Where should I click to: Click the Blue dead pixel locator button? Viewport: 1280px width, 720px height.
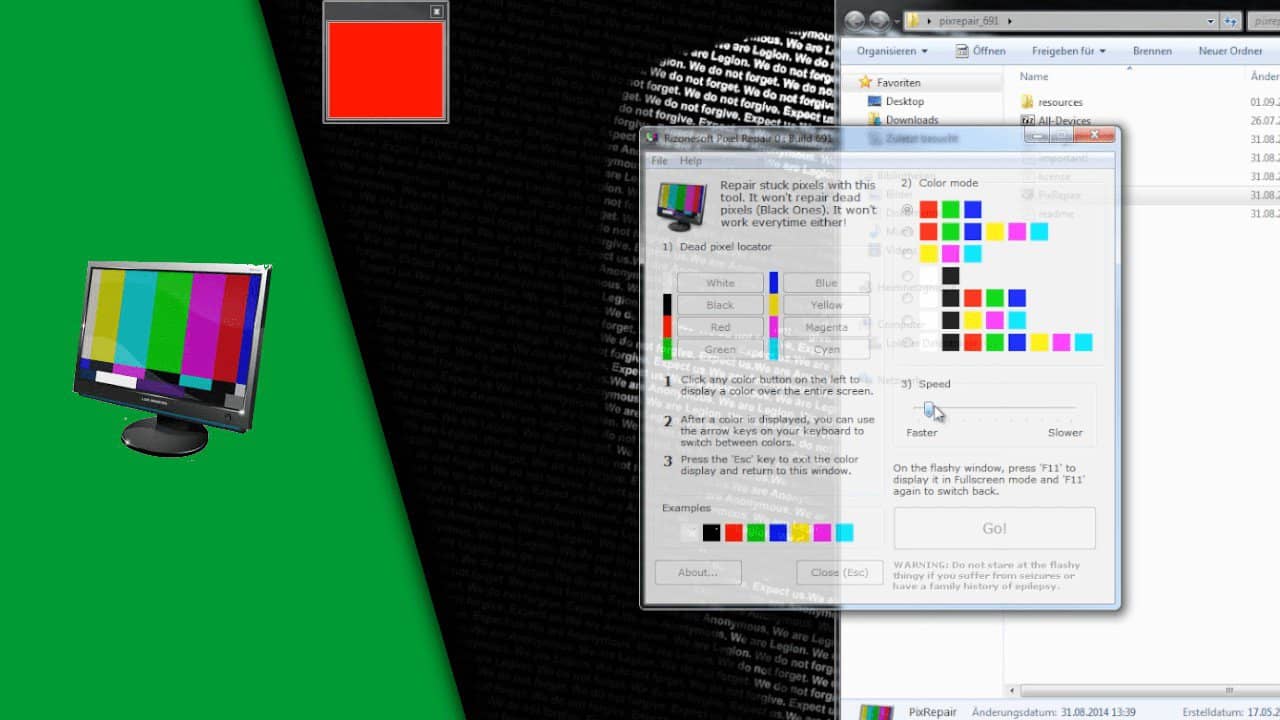[x=826, y=283]
